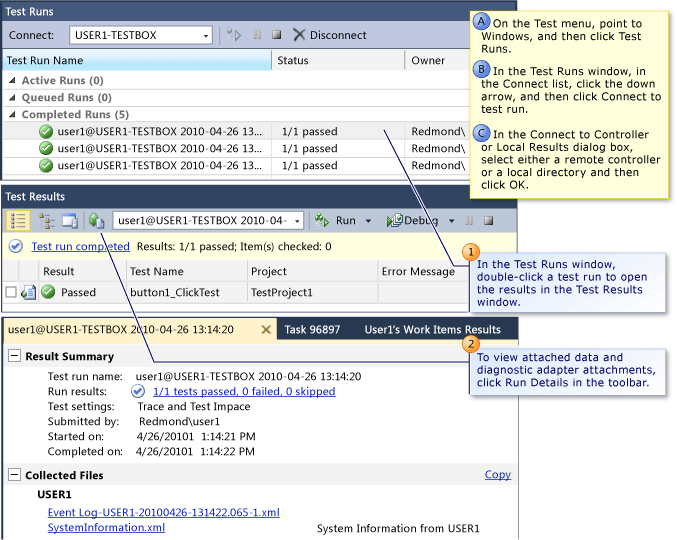Click the green Run icon in Test Results
The height and width of the screenshot is (540, 677).
(x=321, y=221)
